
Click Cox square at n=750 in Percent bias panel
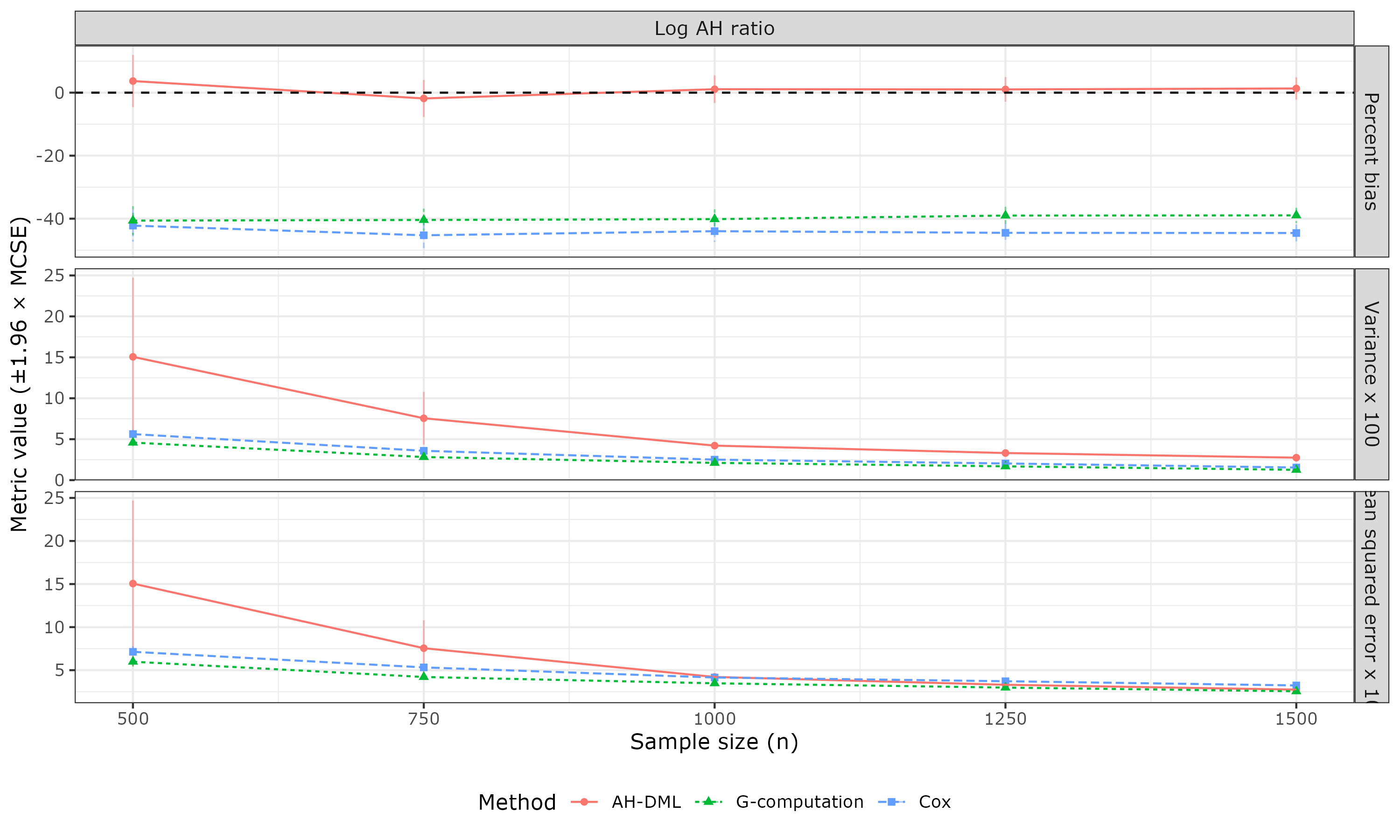tap(424, 235)
